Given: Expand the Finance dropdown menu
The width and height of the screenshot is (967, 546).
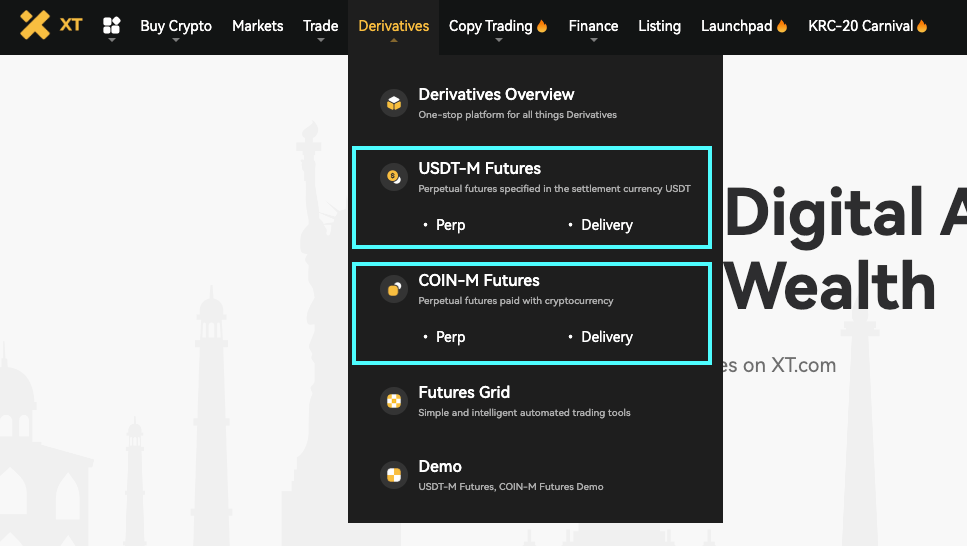Looking at the screenshot, I should [593, 27].
